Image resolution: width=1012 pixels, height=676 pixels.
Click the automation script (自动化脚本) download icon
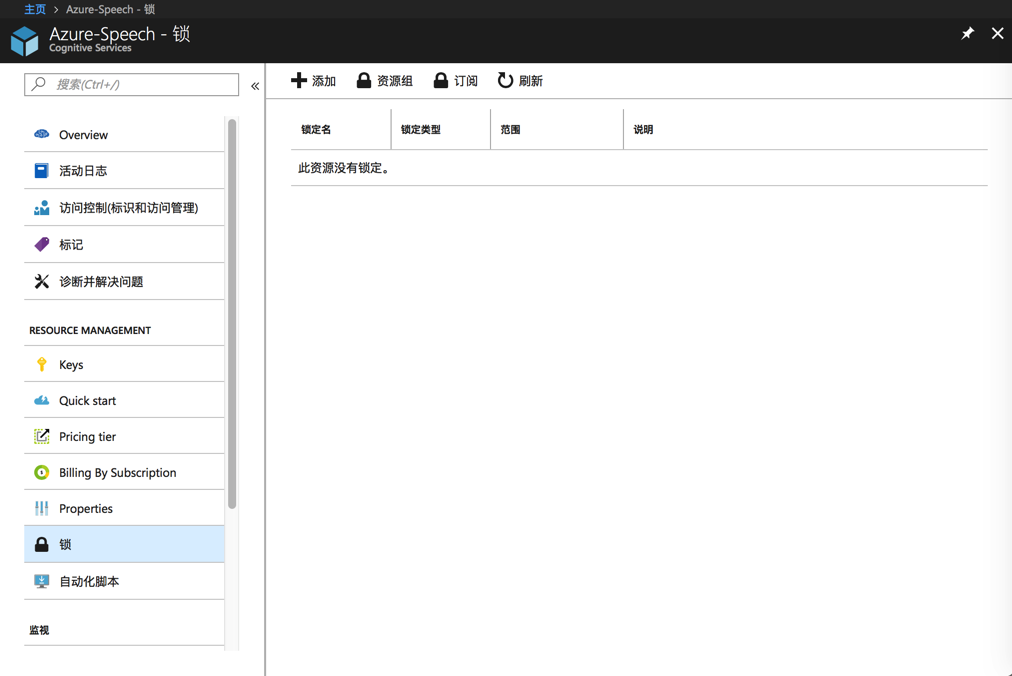41,581
